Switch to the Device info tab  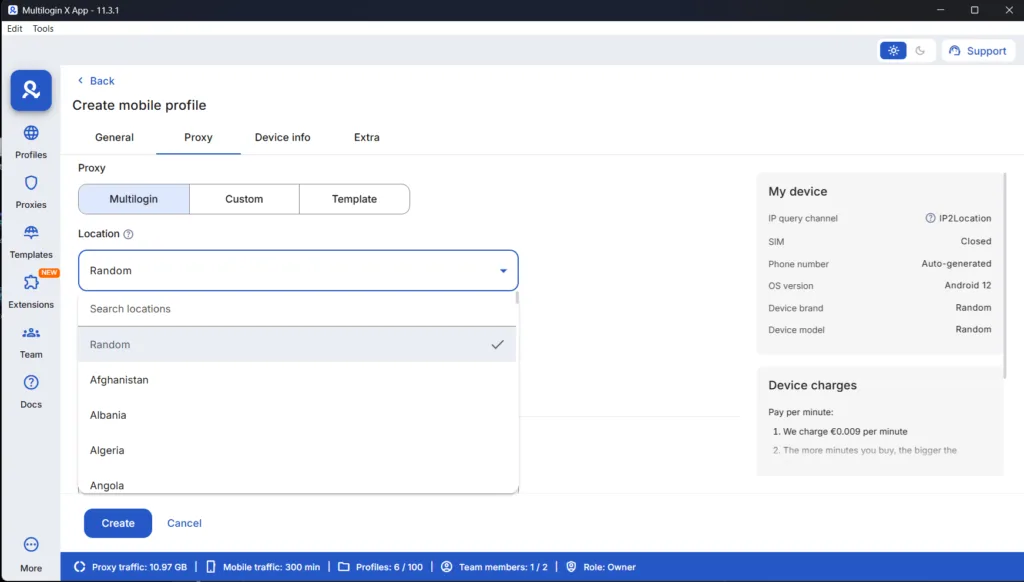pos(282,137)
